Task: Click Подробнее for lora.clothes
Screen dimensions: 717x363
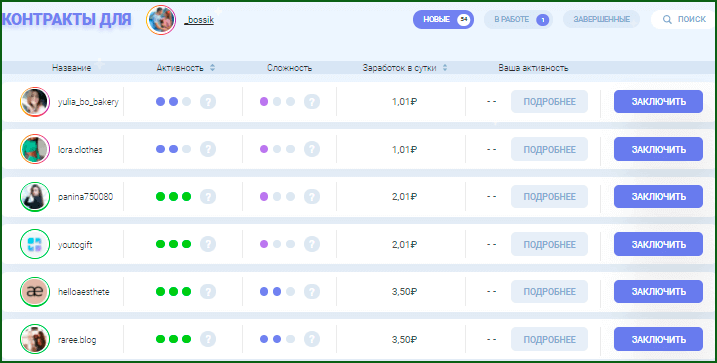Action: point(549,149)
